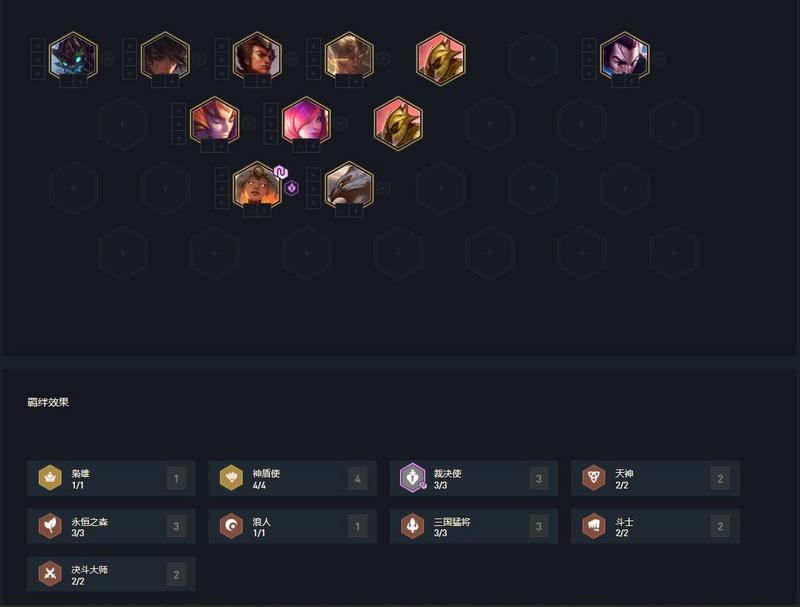Click the purple spiral emblem badge on the champion
Viewport: 800px width, 607px height.
(x=281, y=172)
